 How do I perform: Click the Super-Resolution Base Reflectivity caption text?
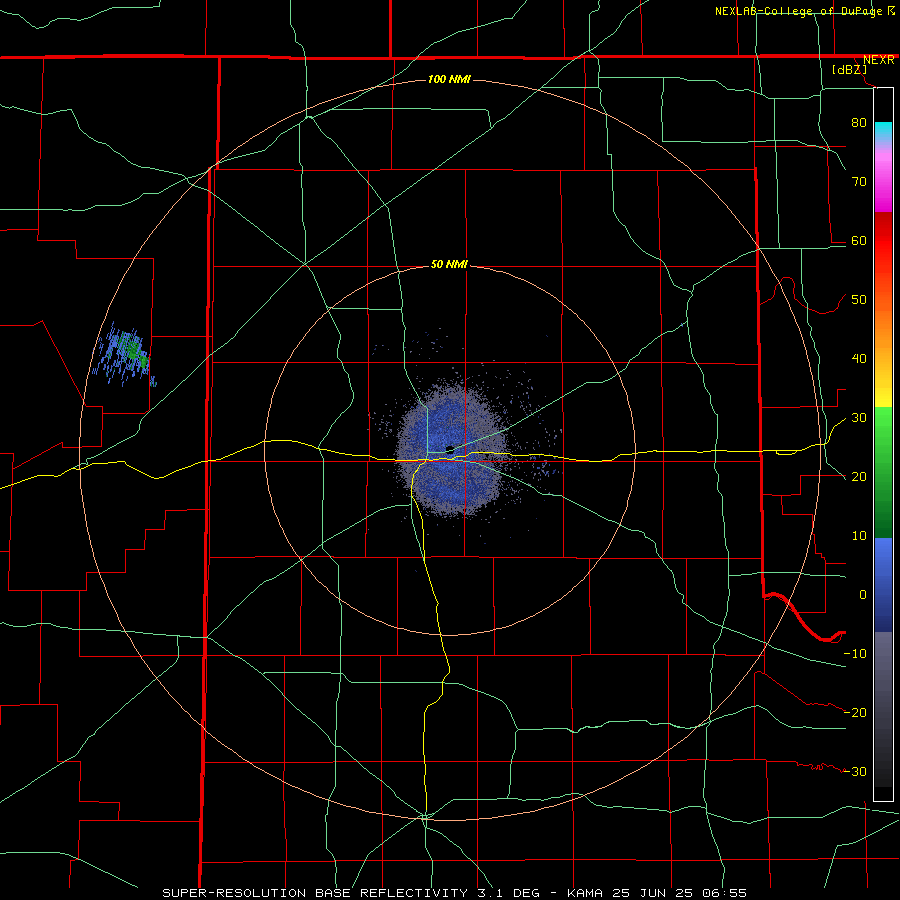[x=455, y=893]
